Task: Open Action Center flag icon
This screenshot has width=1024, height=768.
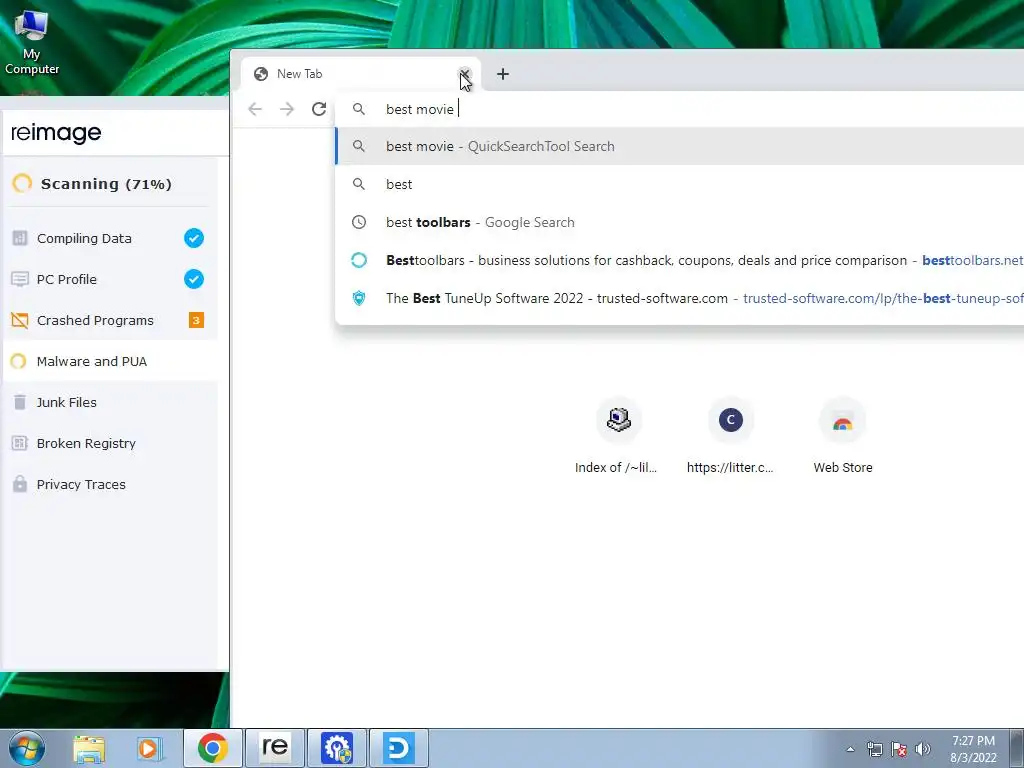Action: pos(899,749)
